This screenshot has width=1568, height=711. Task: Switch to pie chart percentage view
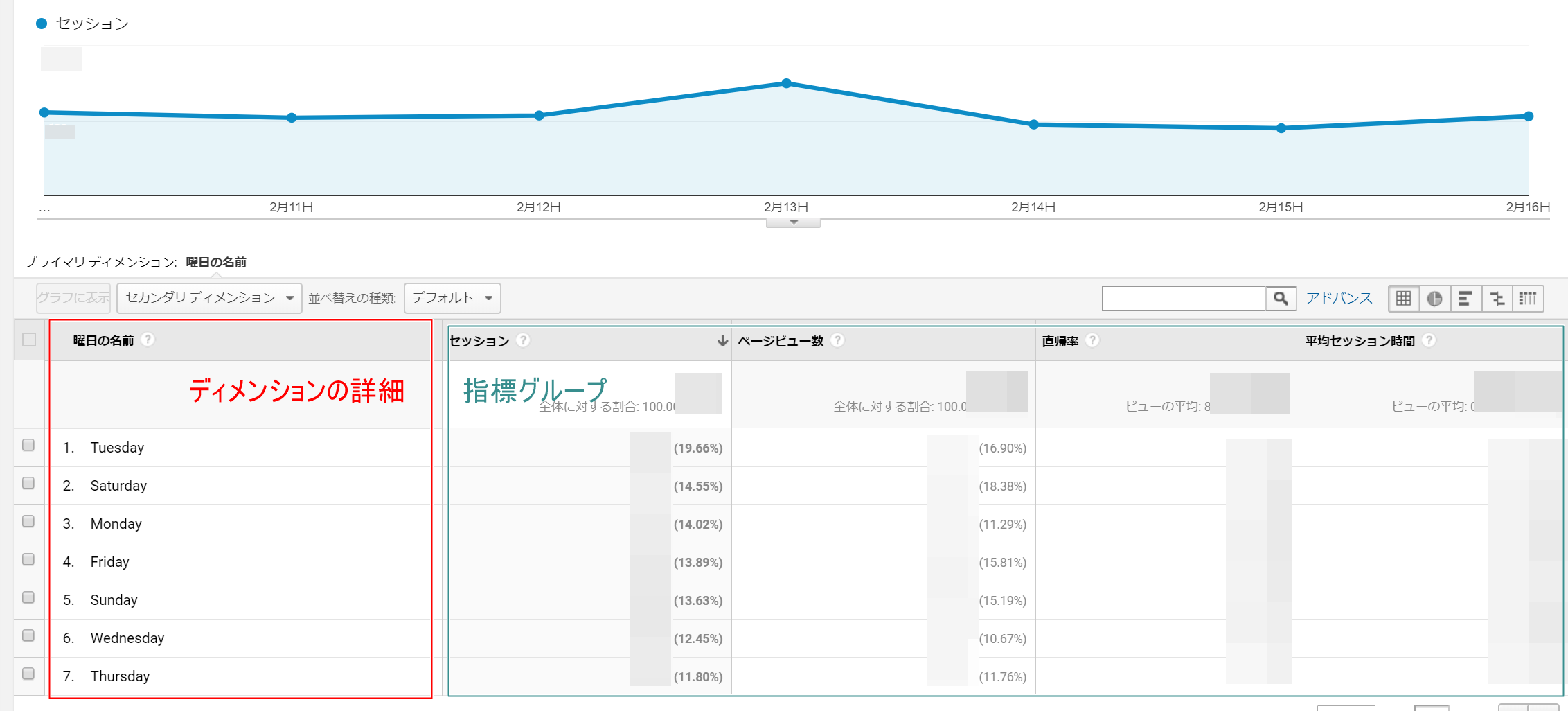[1435, 299]
